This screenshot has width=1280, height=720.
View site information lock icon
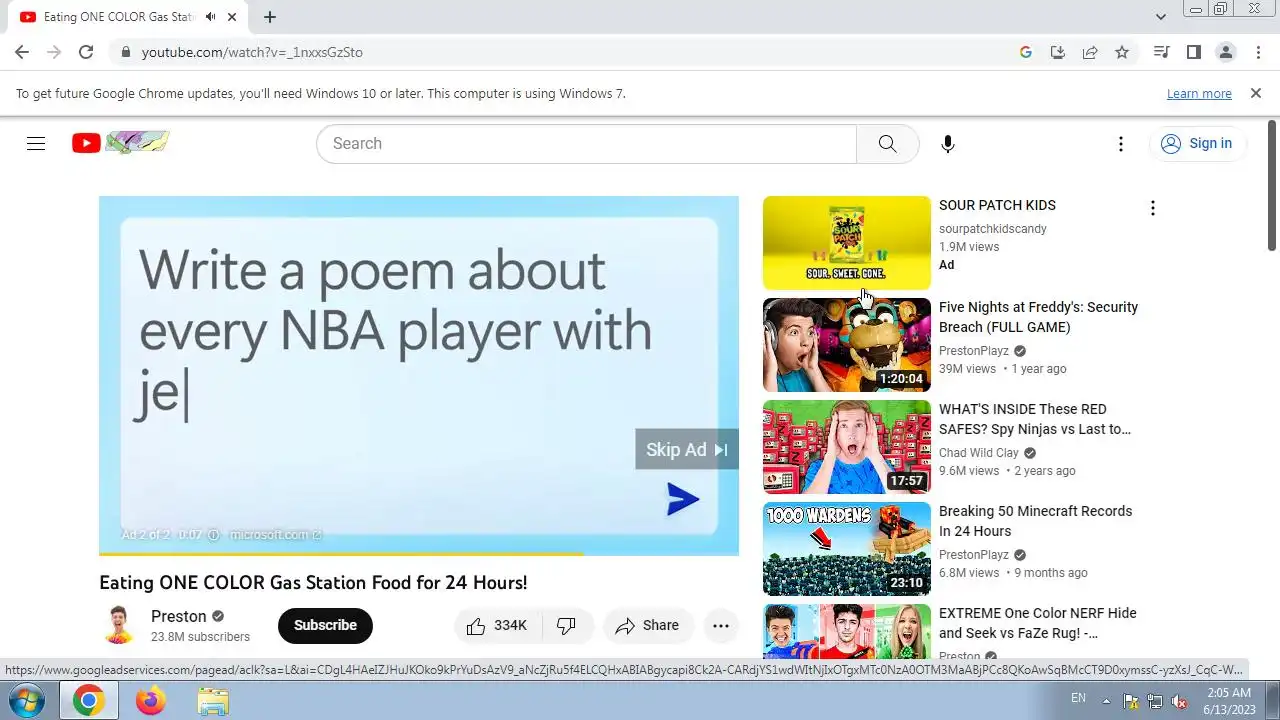[125, 52]
